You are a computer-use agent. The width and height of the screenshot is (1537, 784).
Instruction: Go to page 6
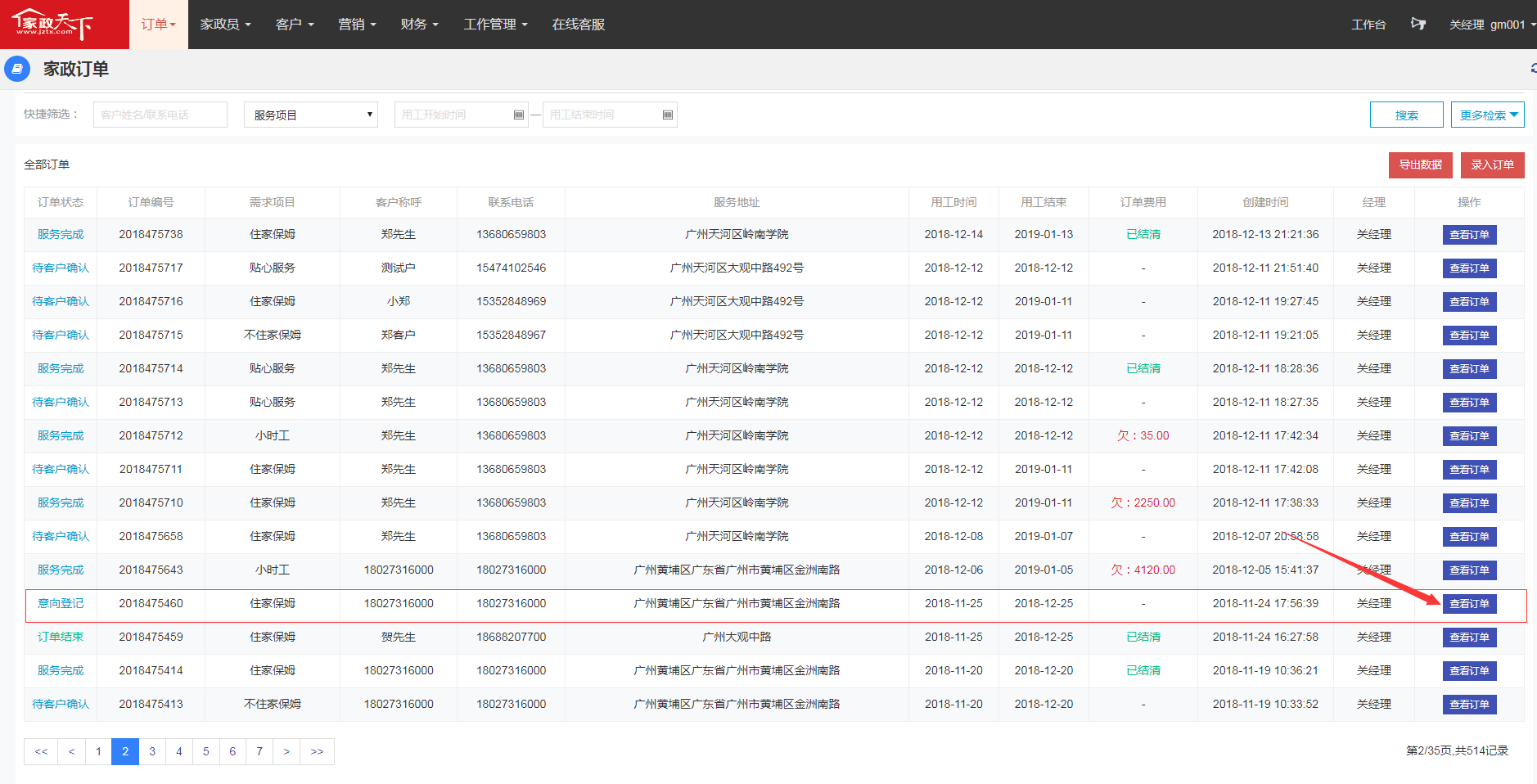(232, 751)
